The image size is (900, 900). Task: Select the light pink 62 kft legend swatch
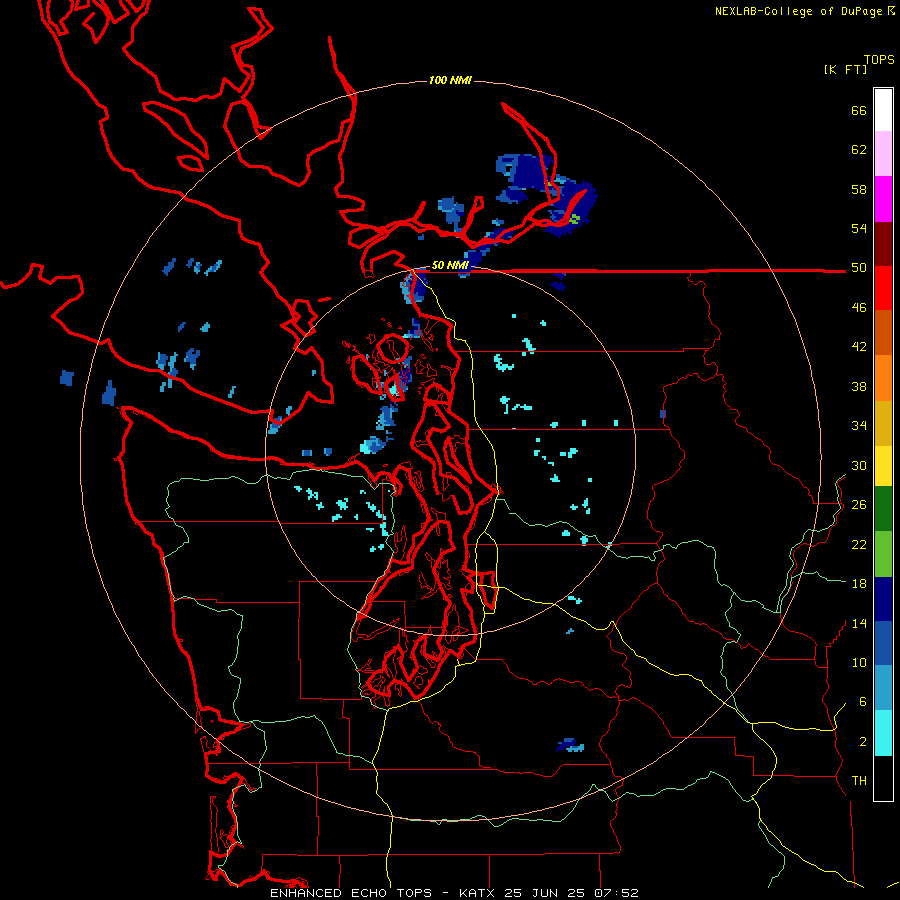pyautogui.click(x=883, y=153)
